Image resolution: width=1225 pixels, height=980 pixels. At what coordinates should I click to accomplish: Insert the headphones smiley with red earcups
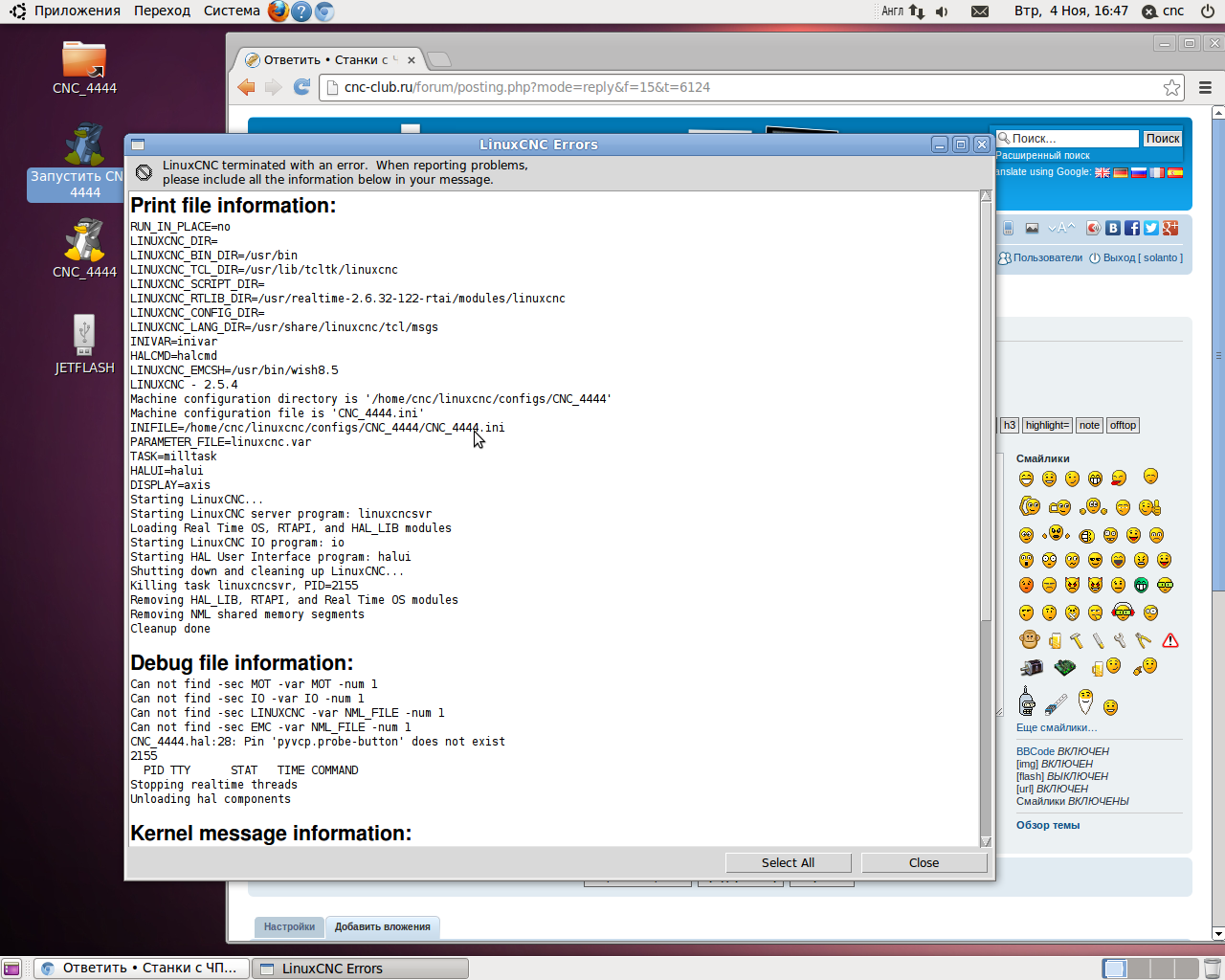1123,612
